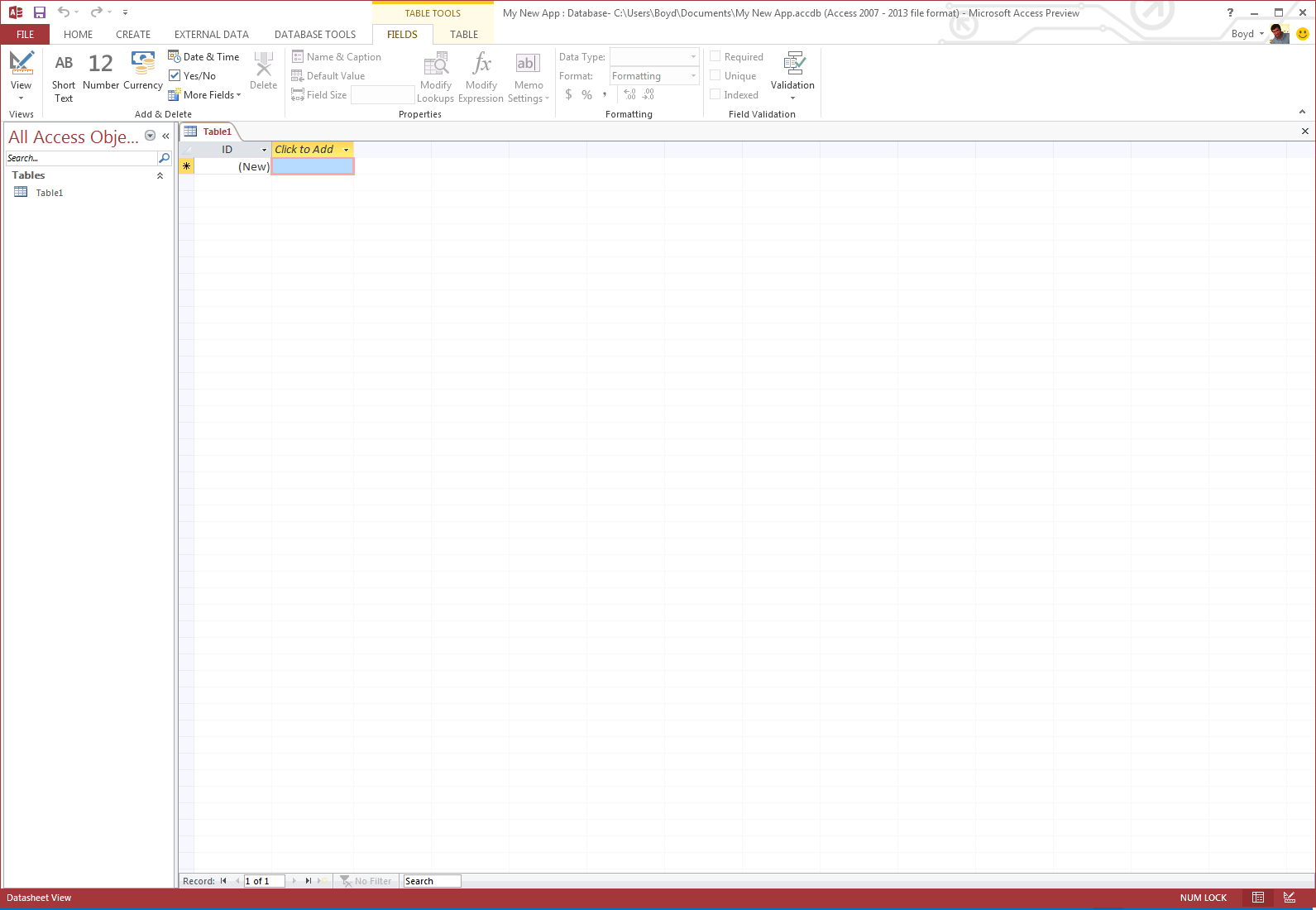Click the search magnifier in navigation pane
Image resolution: width=1316 pixels, height=910 pixels.
point(164,158)
